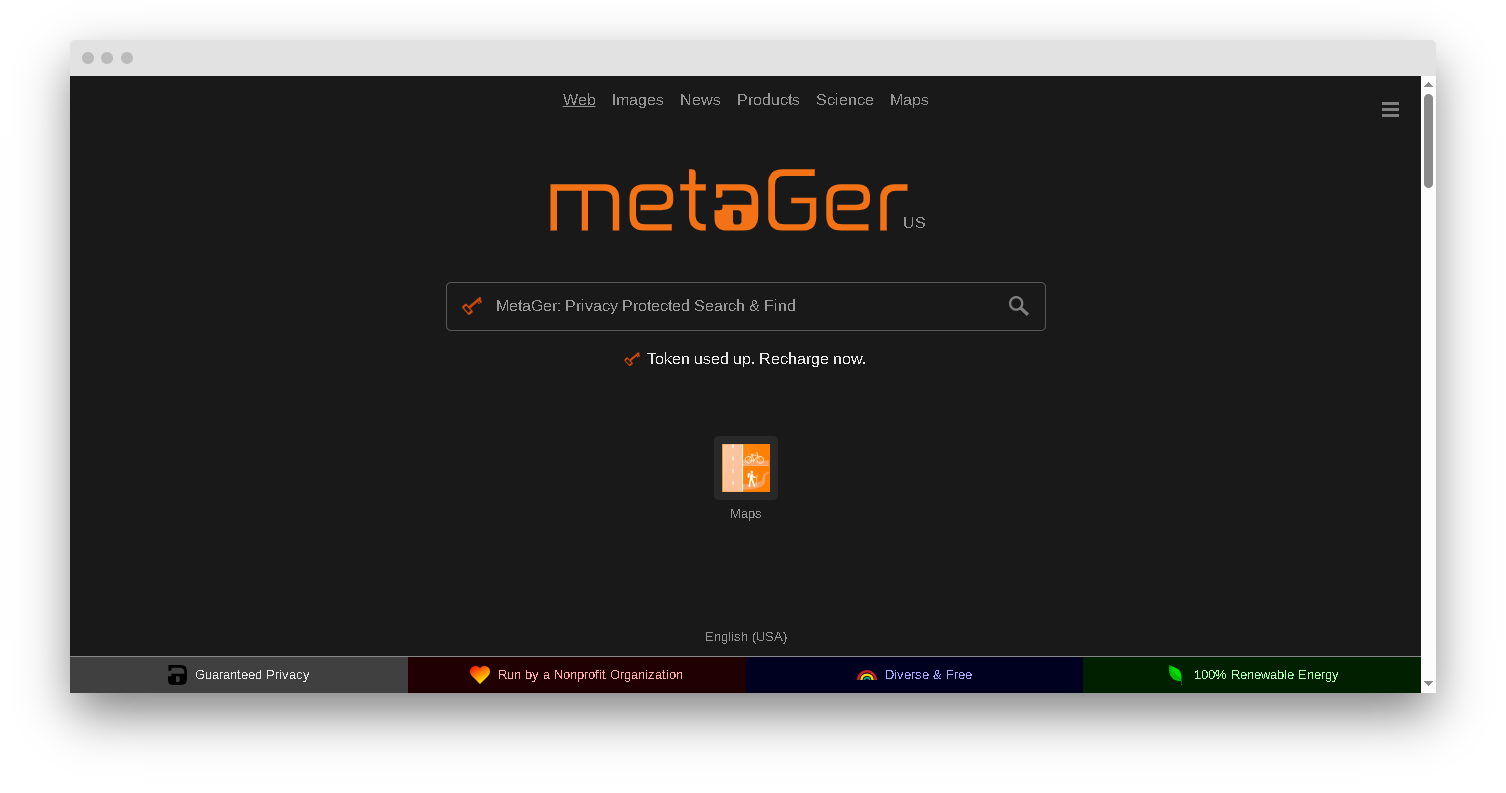Click the heart icon for Nonprofit Organization

click(x=480, y=675)
